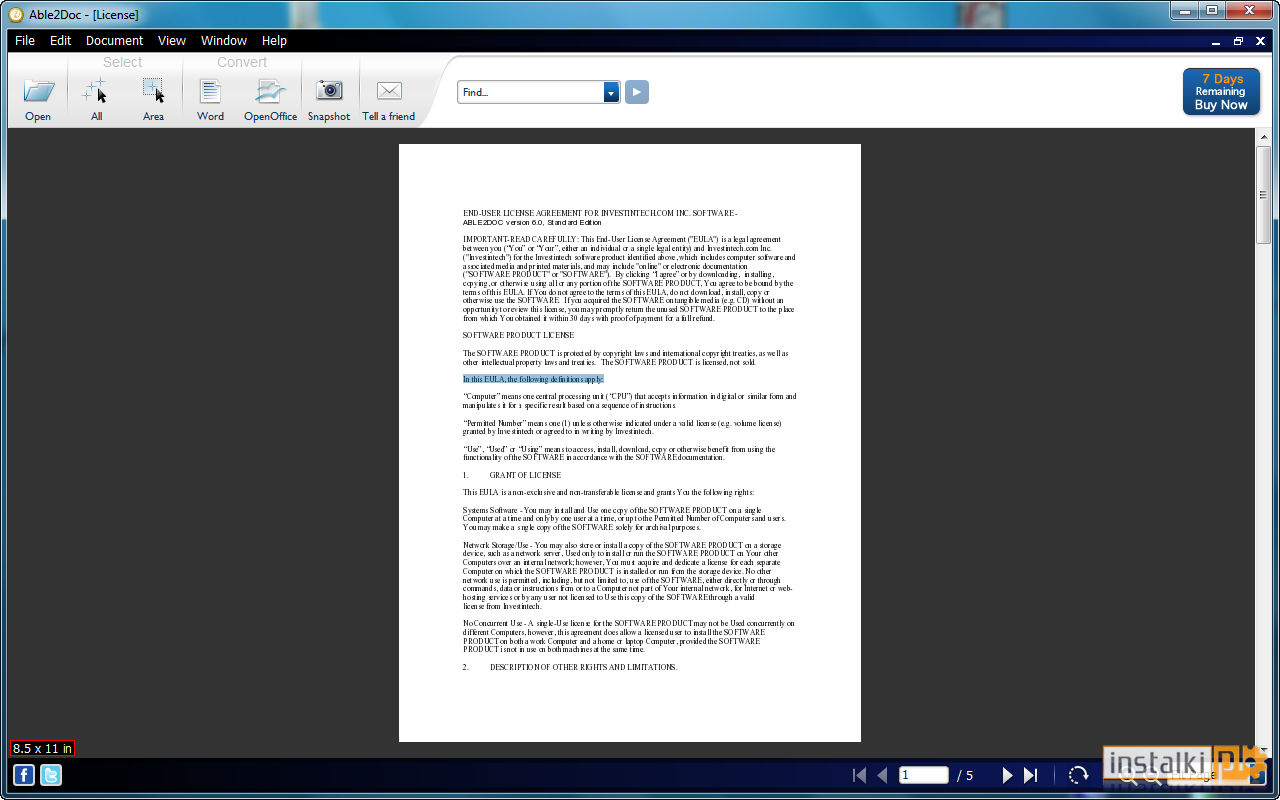1280x800 pixels.
Task: Share on Facebook icon
Action: pyautogui.click(x=23, y=774)
